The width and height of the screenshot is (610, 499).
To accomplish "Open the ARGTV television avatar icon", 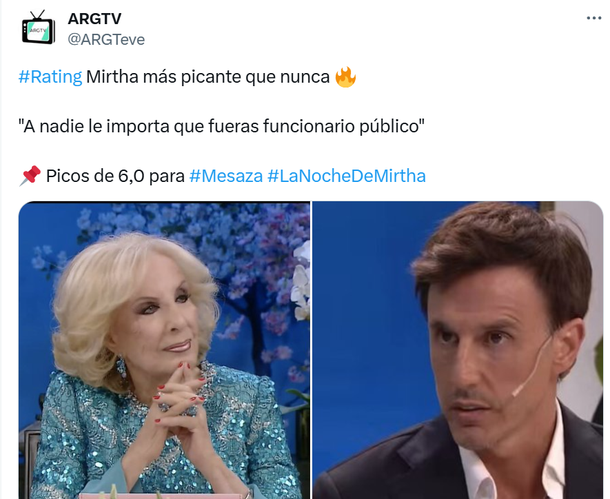I will click(38, 27).
